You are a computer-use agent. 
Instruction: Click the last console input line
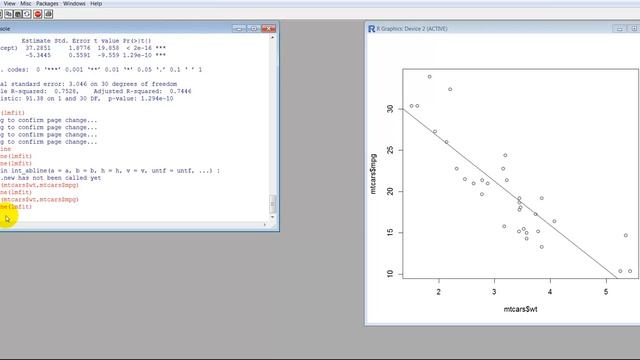click(16, 207)
